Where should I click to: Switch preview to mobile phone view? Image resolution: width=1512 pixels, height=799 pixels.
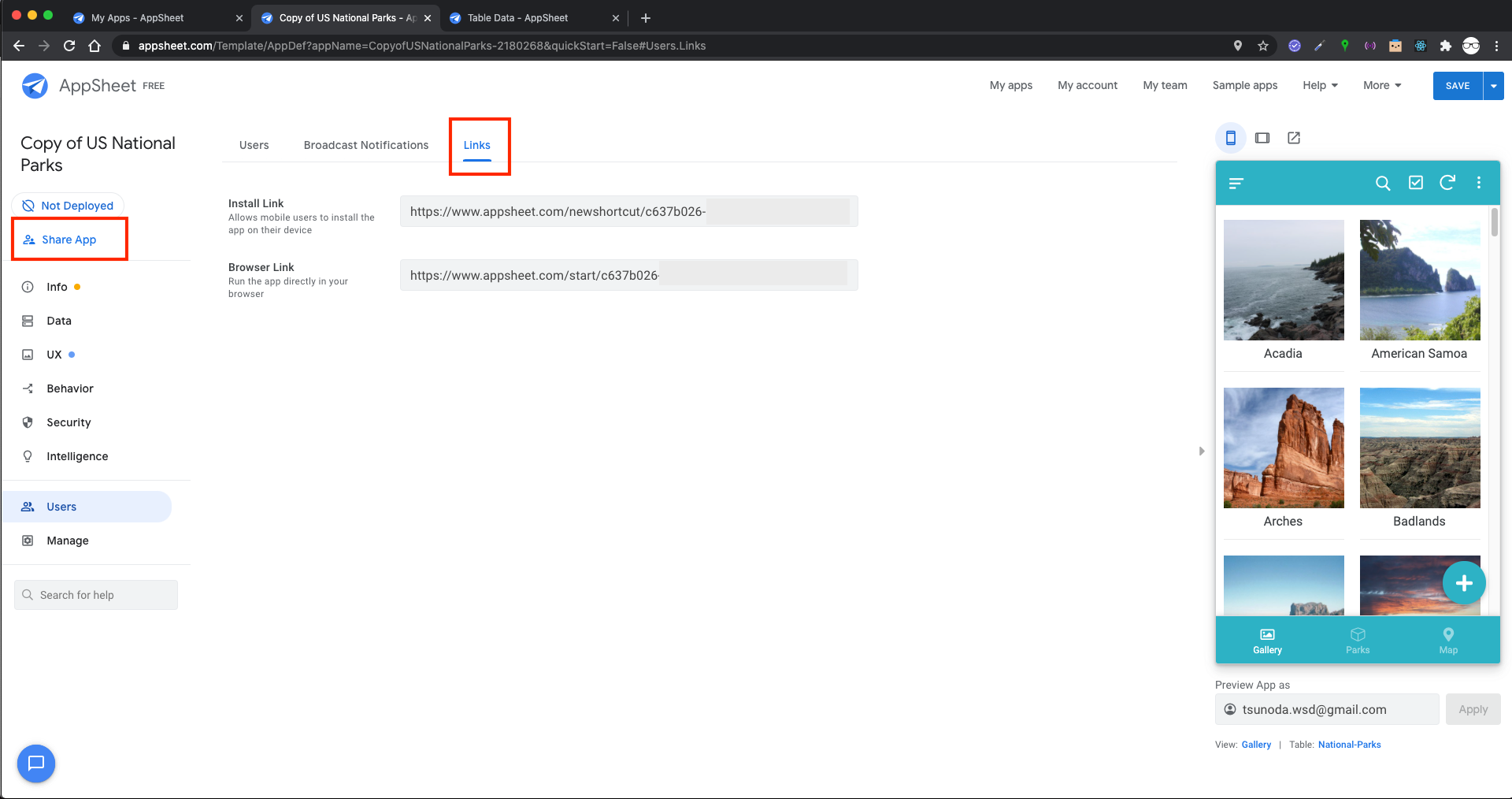click(1230, 138)
